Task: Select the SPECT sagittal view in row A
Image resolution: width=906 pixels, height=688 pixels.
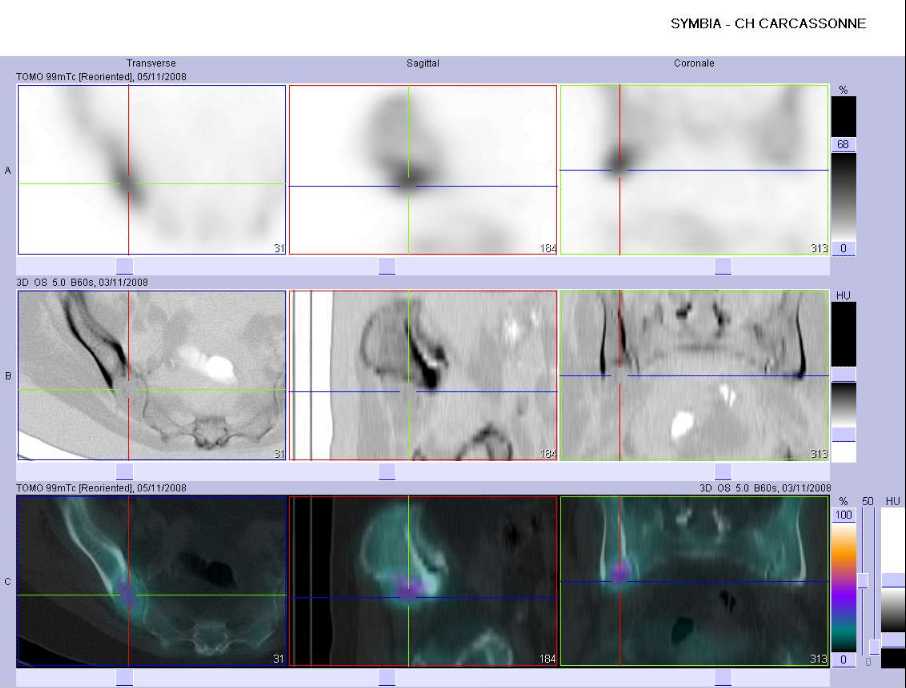Action: 423,170
